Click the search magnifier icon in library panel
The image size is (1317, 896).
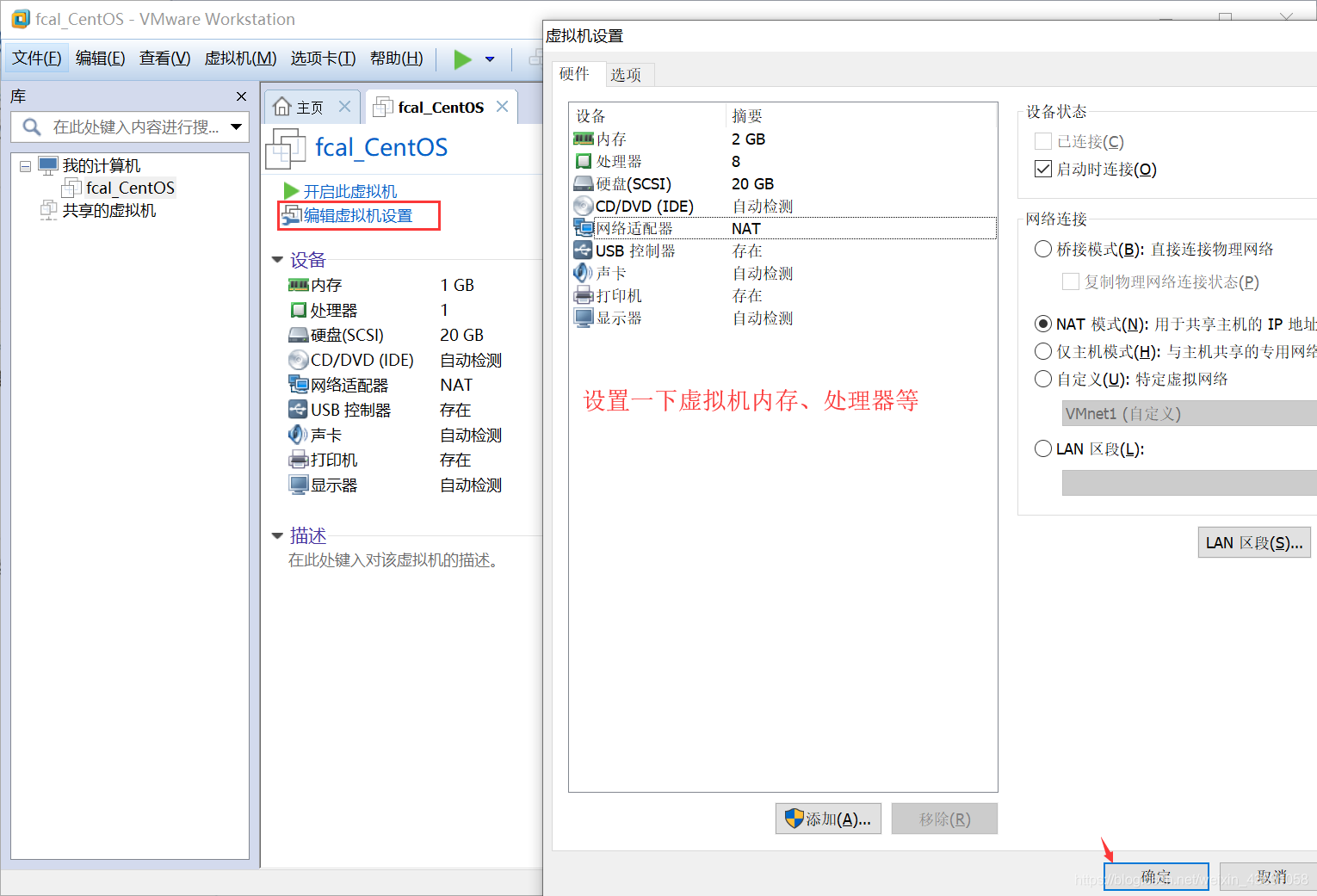[x=32, y=127]
